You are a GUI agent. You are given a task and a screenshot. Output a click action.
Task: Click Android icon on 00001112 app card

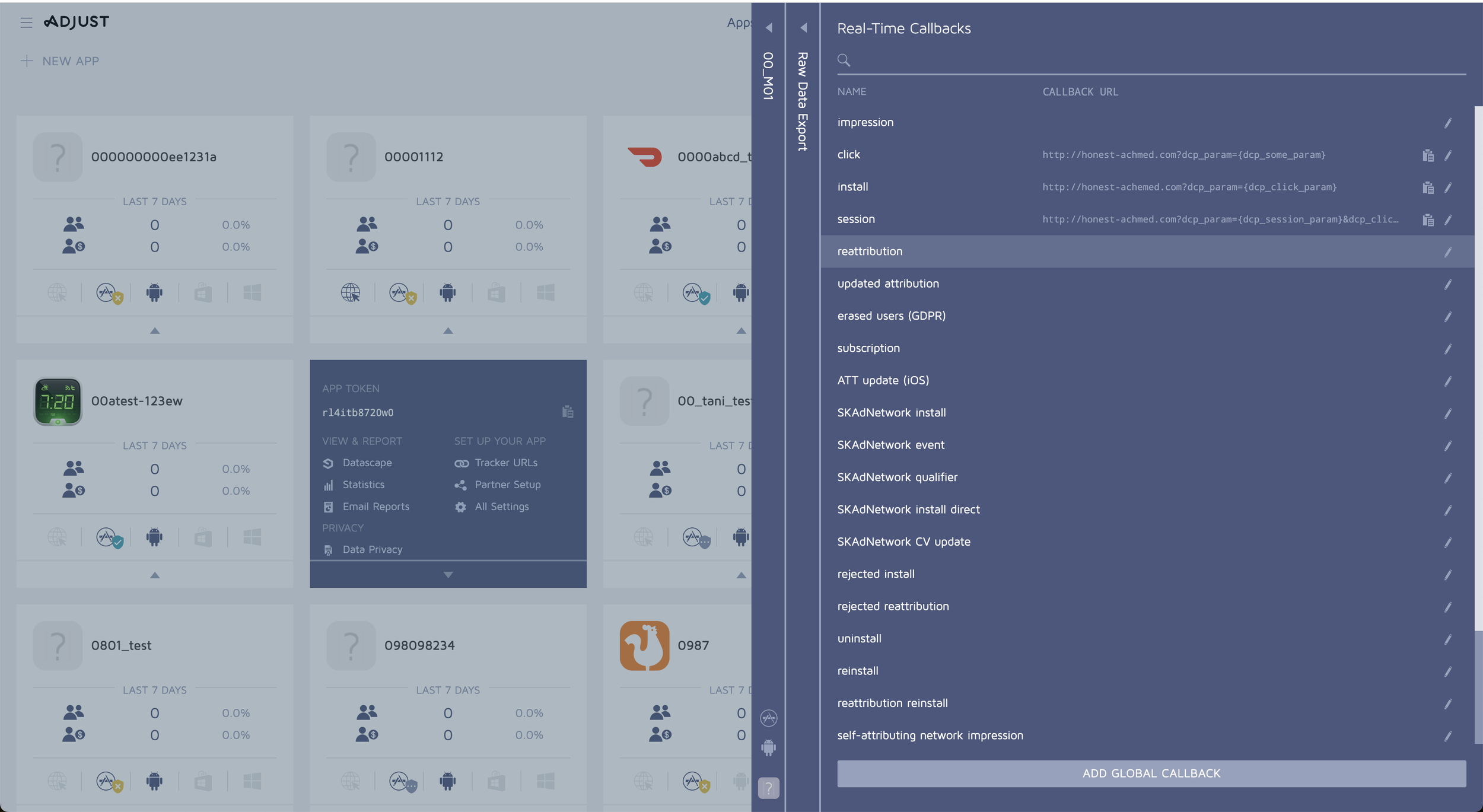pos(447,292)
